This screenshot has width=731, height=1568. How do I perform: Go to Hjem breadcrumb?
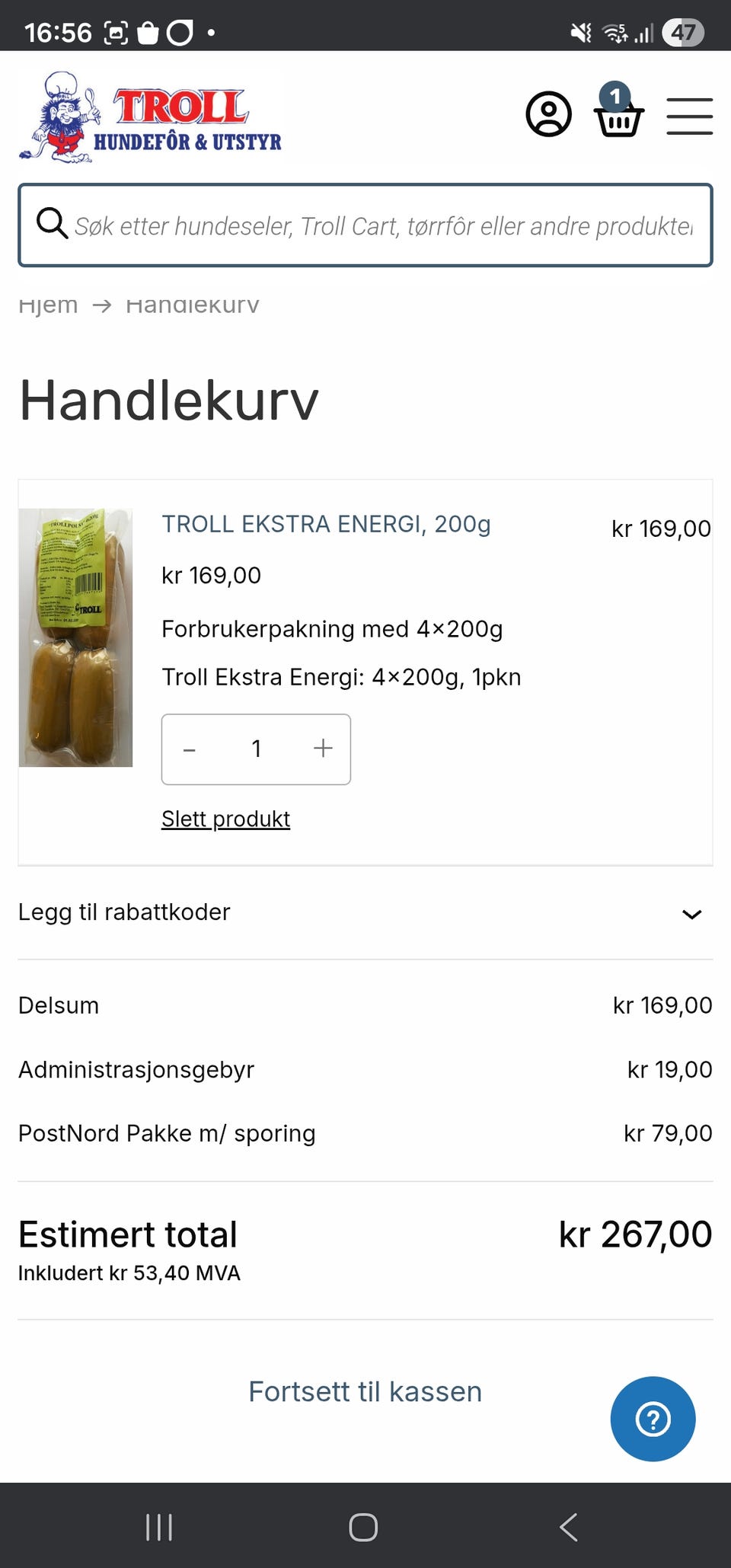[48, 305]
